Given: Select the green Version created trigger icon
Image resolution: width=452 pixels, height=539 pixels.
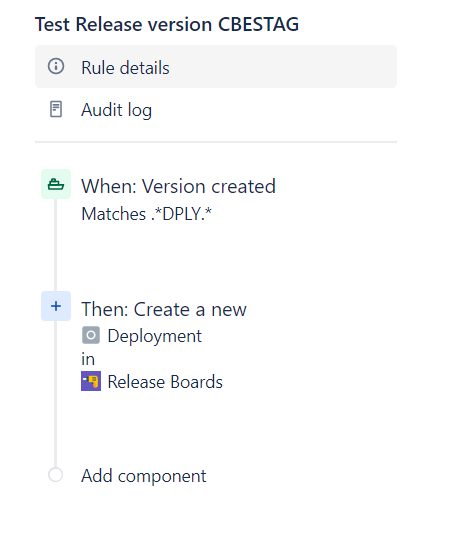Looking at the screenshot, I should [56, 184].
